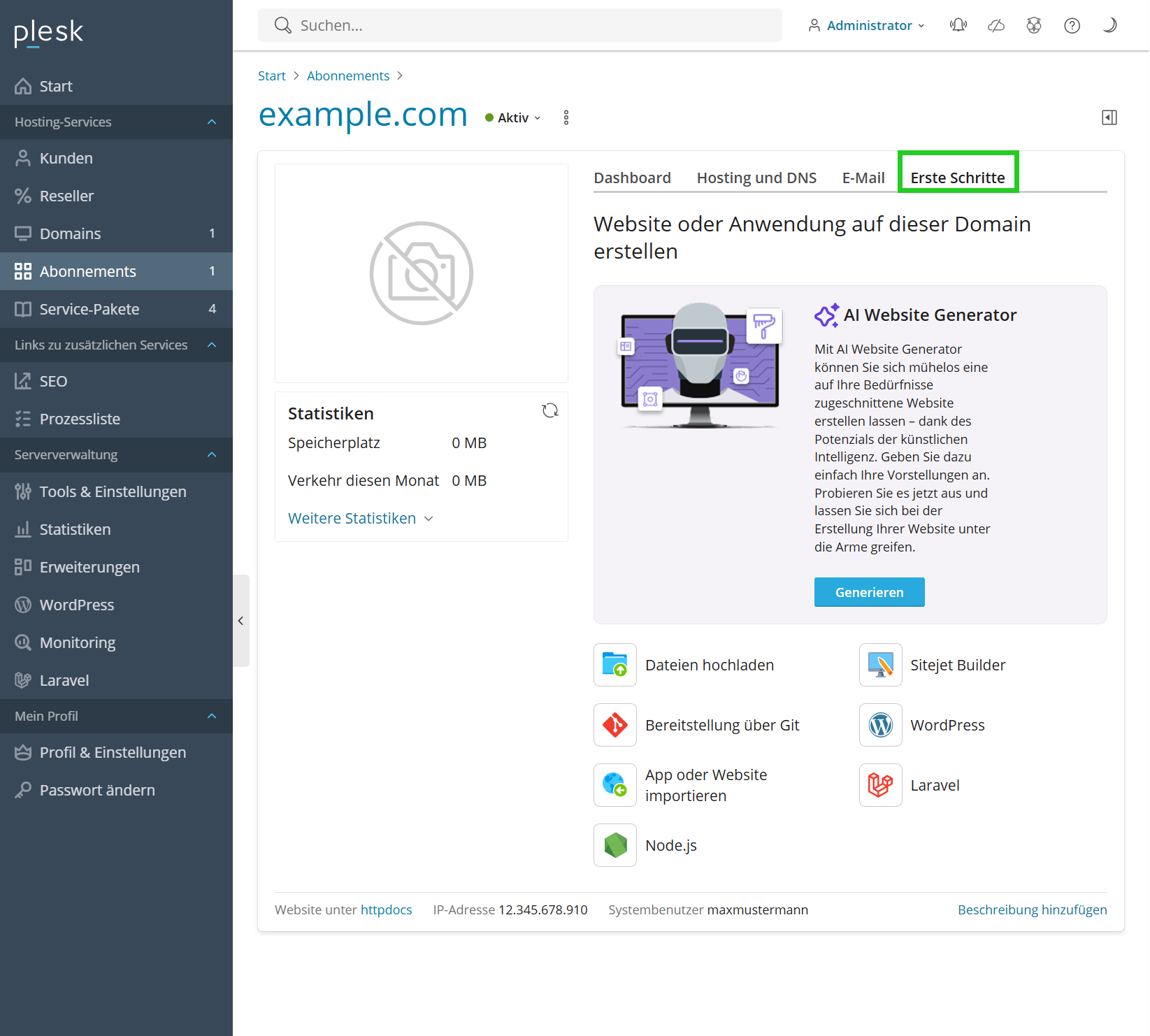Click the Plesk logo
1150x1036 pixels.
click(48, 32)
